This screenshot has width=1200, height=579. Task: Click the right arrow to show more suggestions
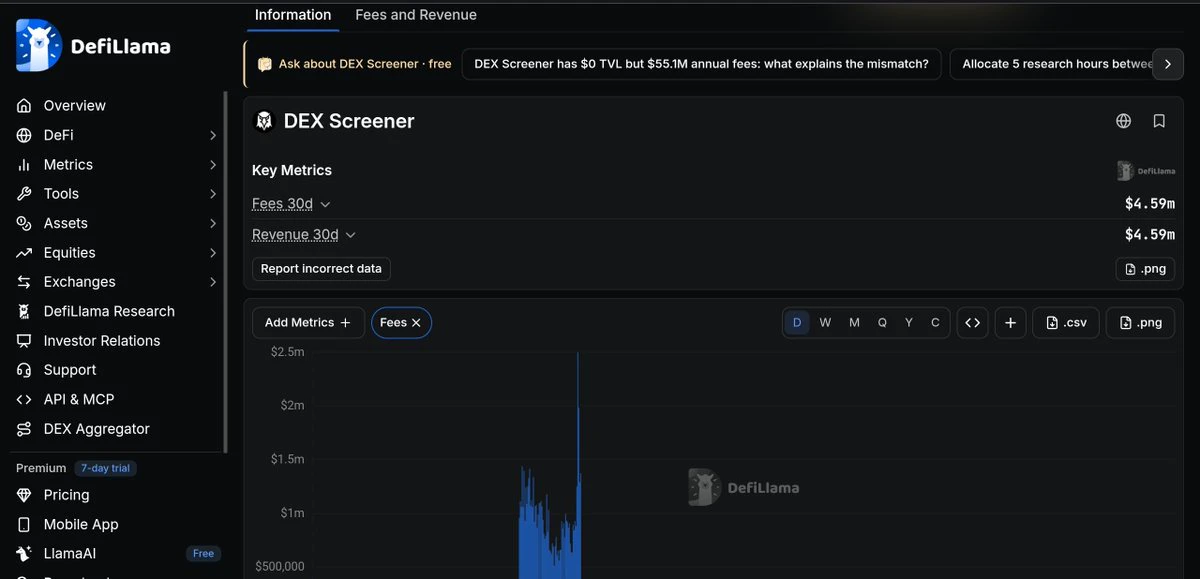1168,64
